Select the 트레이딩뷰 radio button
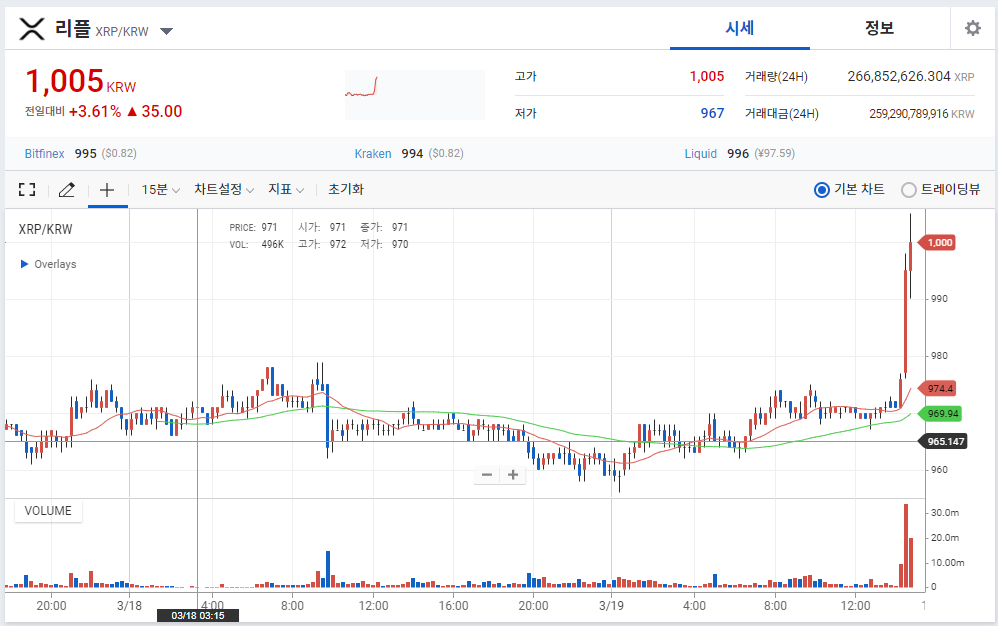 click(909, 190)
